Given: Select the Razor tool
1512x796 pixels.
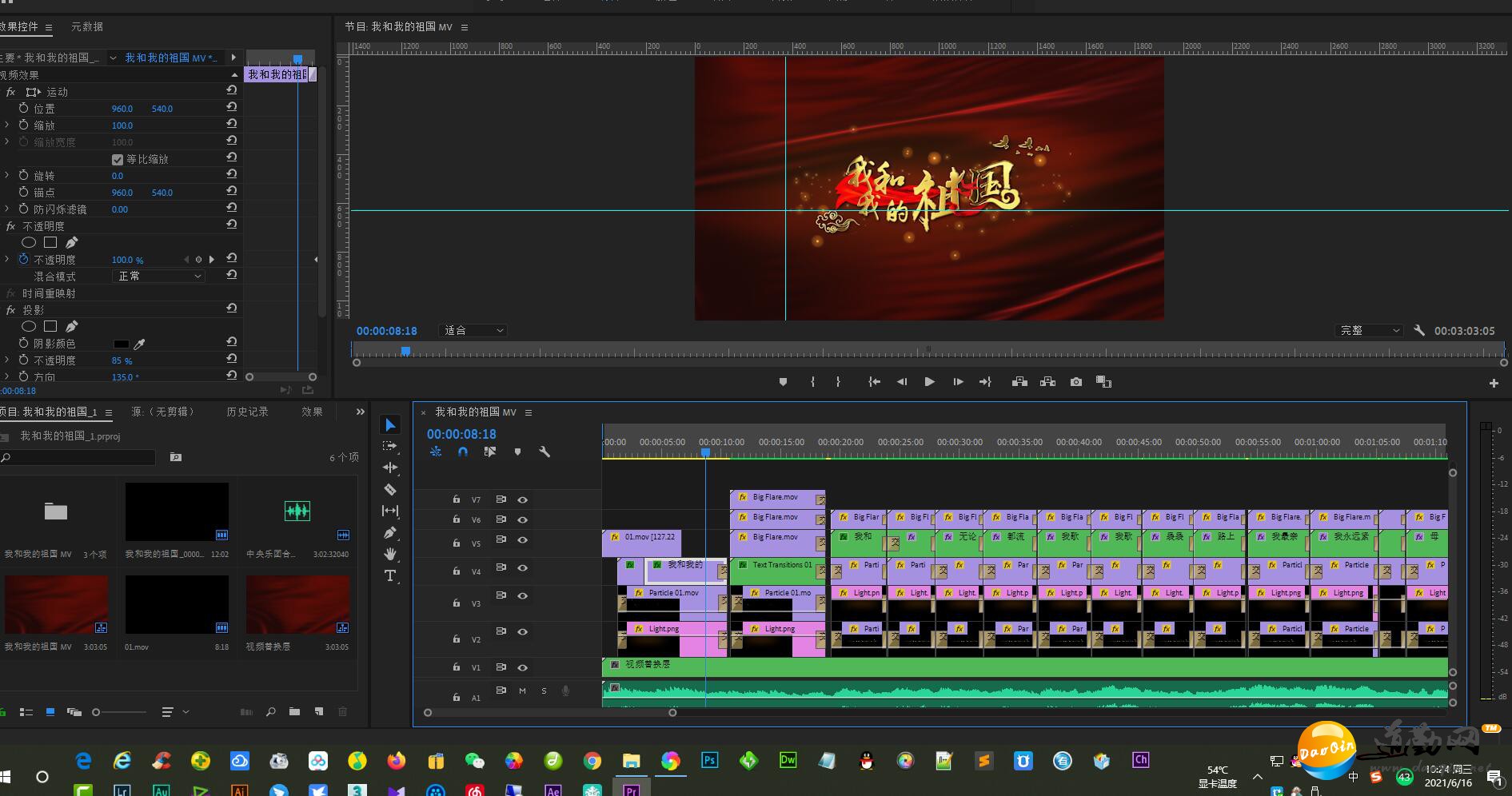Looking at the screenshot, I should click(x=390, y=489).
